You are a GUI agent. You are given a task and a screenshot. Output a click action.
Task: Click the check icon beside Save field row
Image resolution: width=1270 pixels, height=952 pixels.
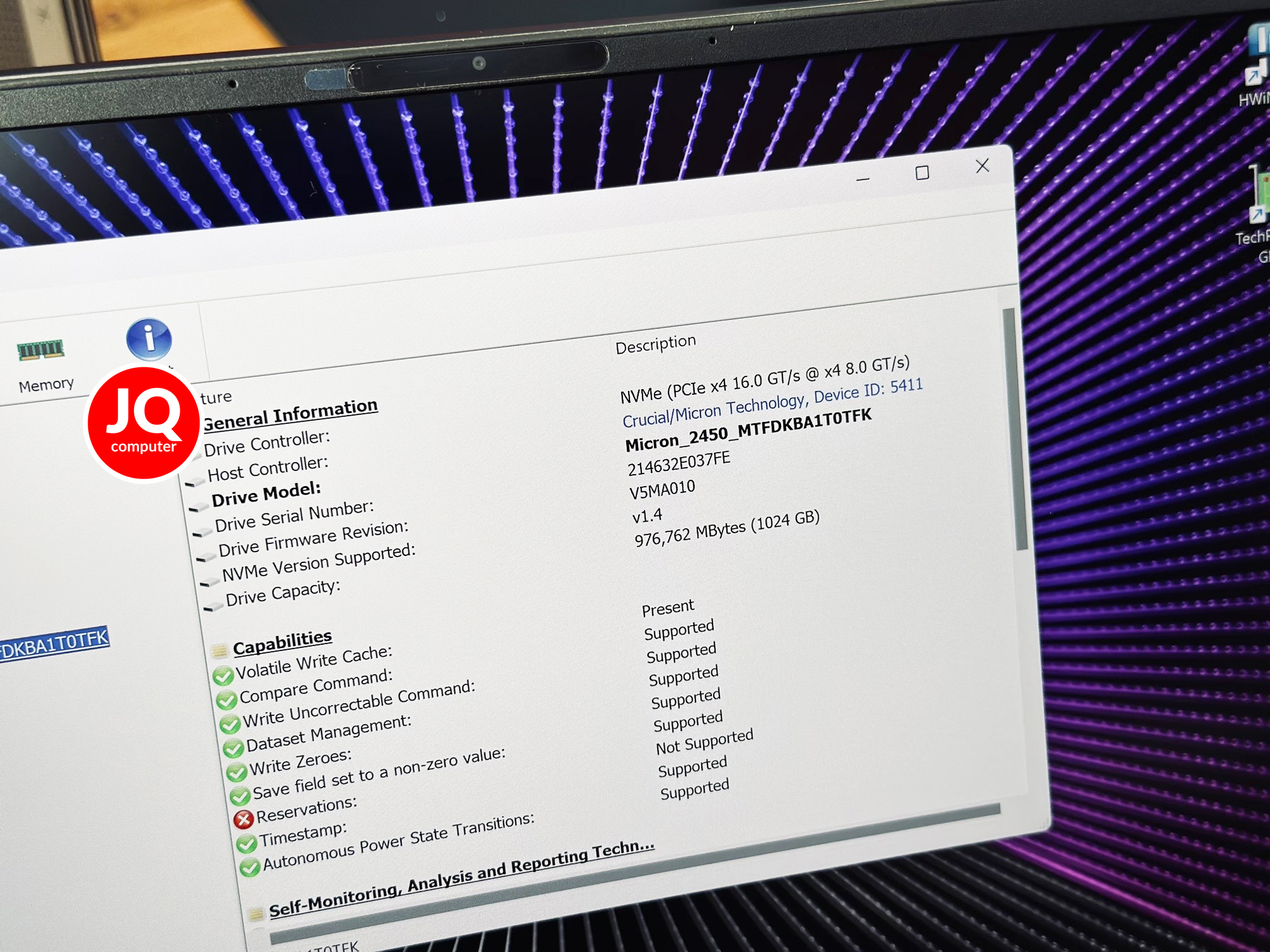point(239,796)
